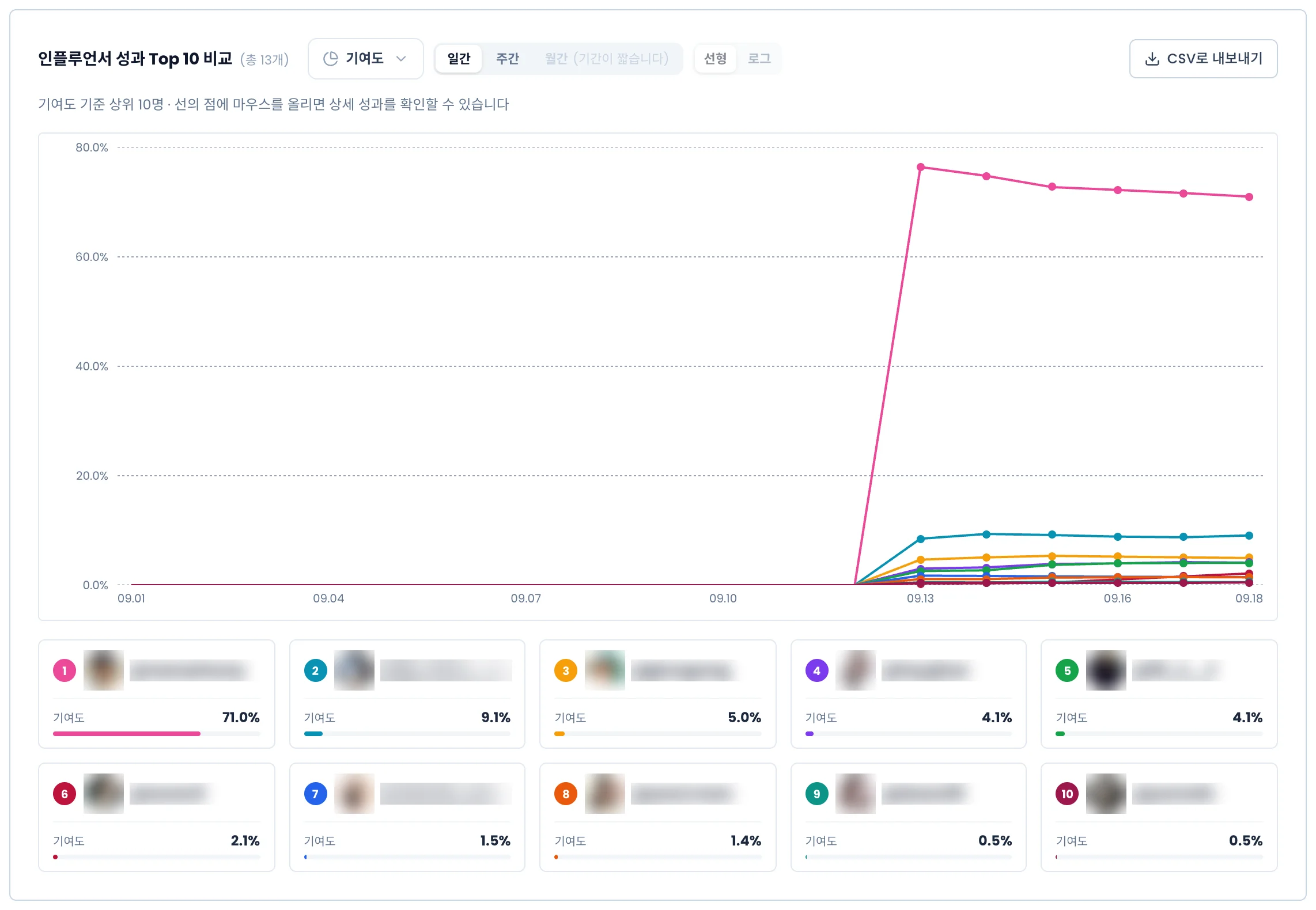Image resolution: width=1316 pixels, height=910 pixels.
Task: Click the orange-red rank 8 badge
Action: pos(566,794)
